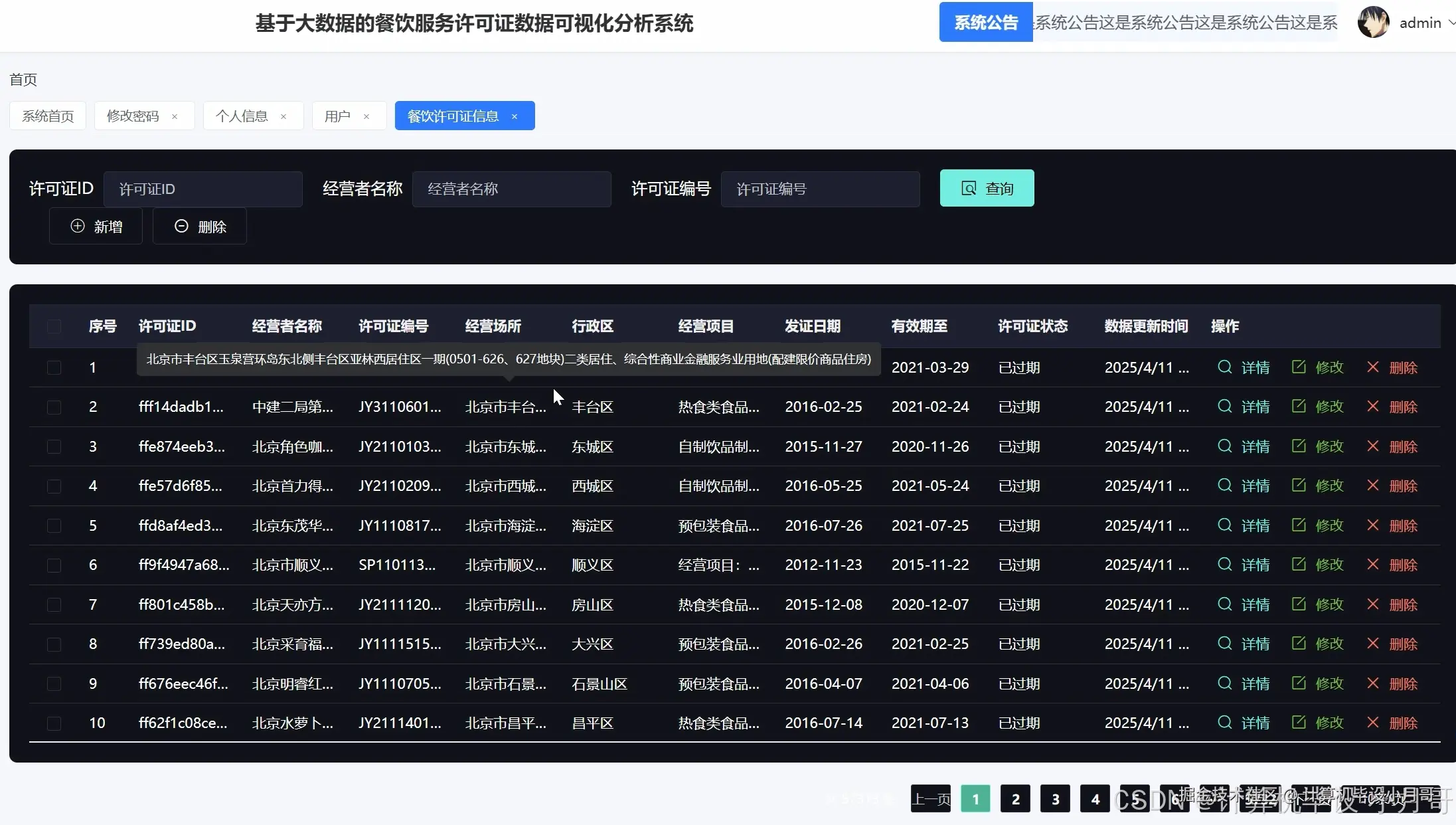Click the minus icon beside 删除

coord(181,226)
